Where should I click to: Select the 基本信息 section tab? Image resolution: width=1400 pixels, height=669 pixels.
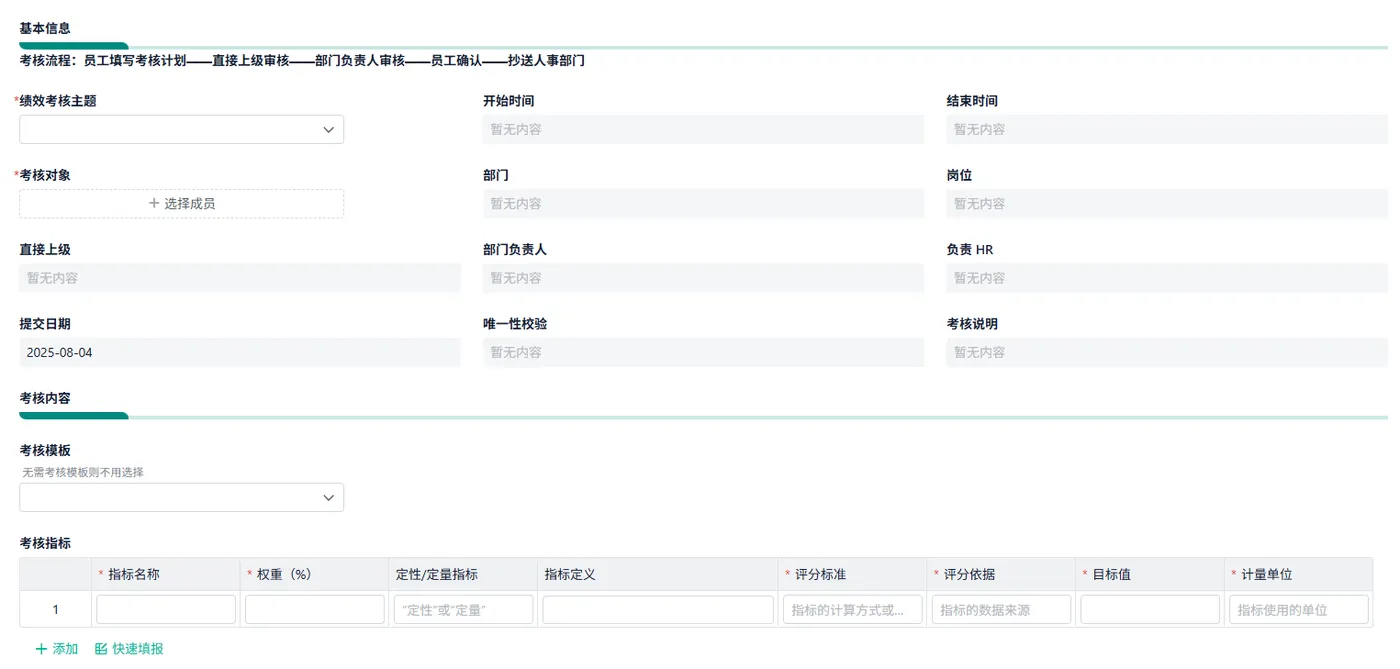45,28
